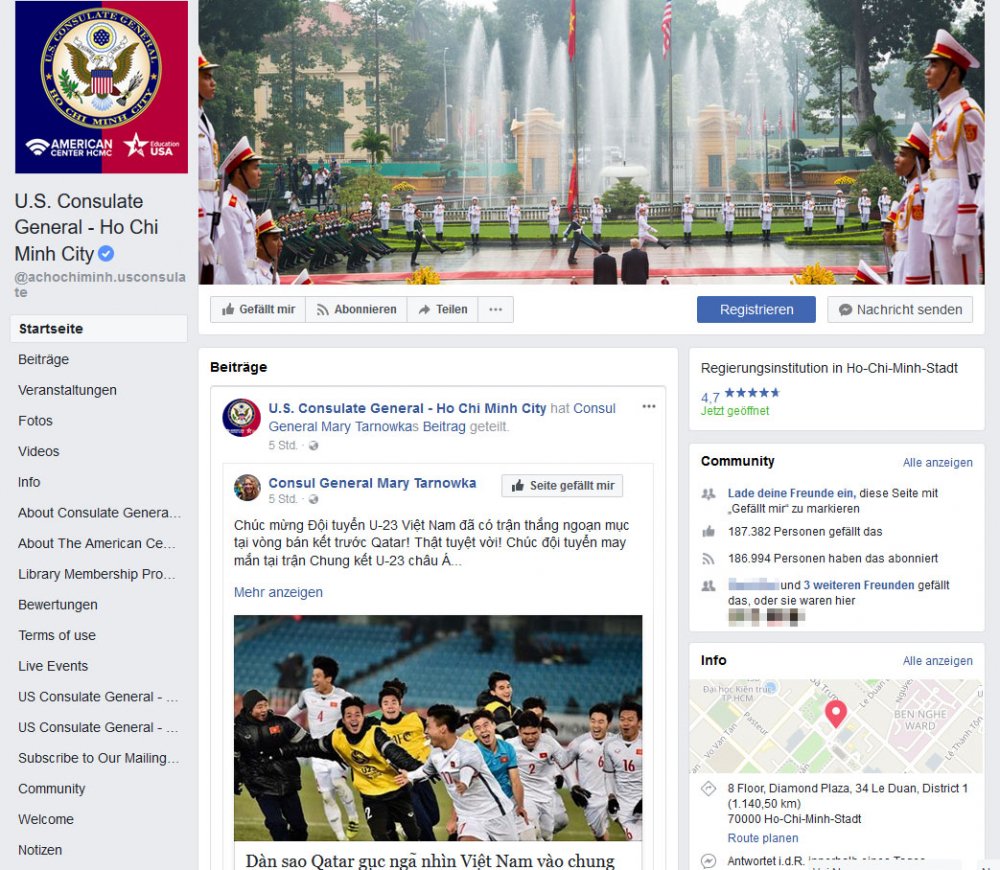This screenshot has width=1000, height=870.
Task: Open the Fotos section
Action: pos(35,420)
